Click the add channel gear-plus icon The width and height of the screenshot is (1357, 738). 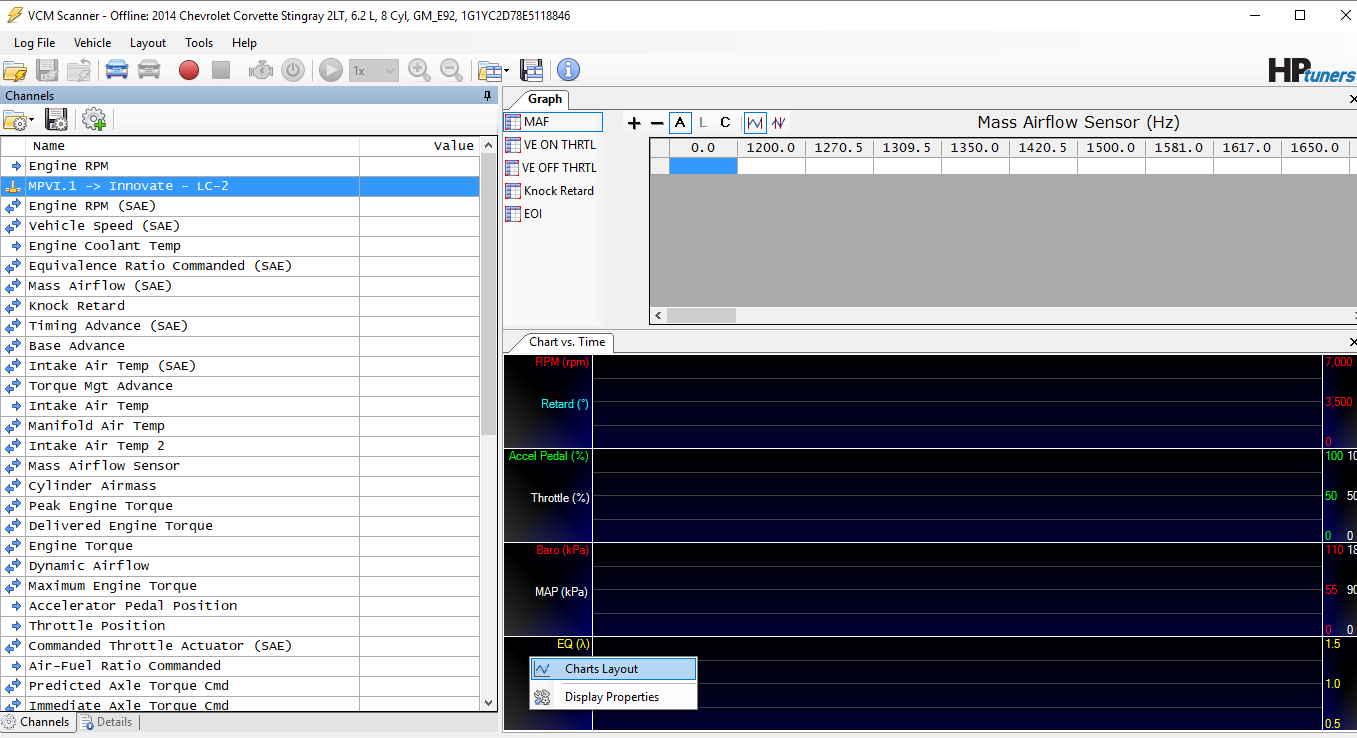94,120
